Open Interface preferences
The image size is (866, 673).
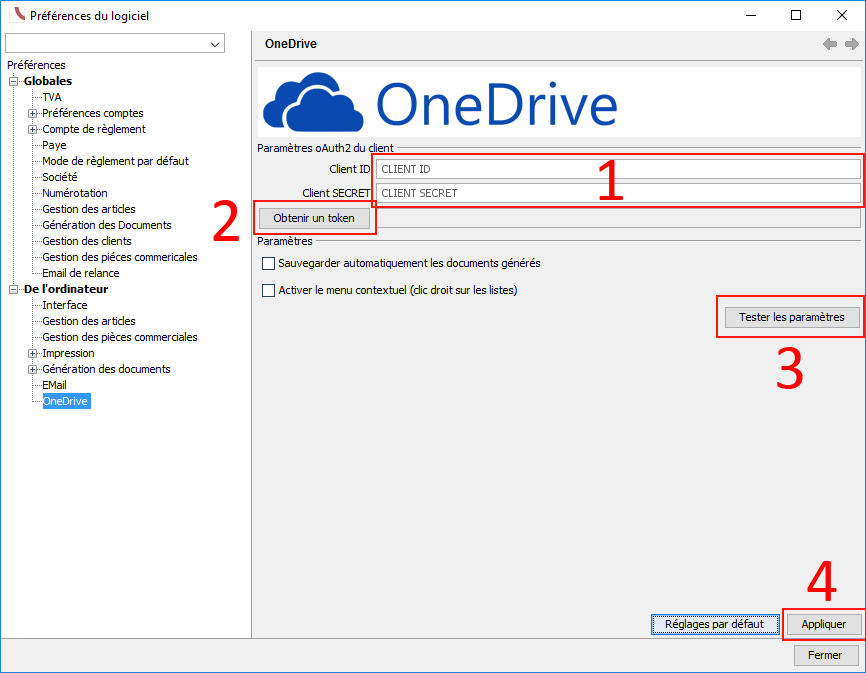click(x=65, y=305)
